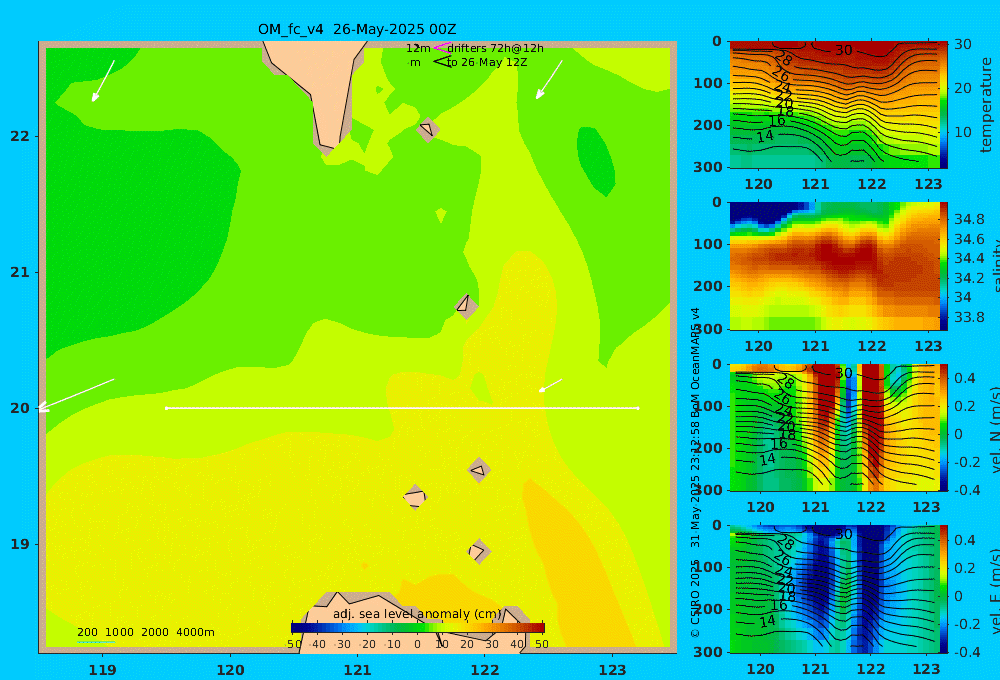This screenshot has width=1000, height=680.
Task: Click the 14 contour label in temperature panel
Action: click(x=765, y=136)
